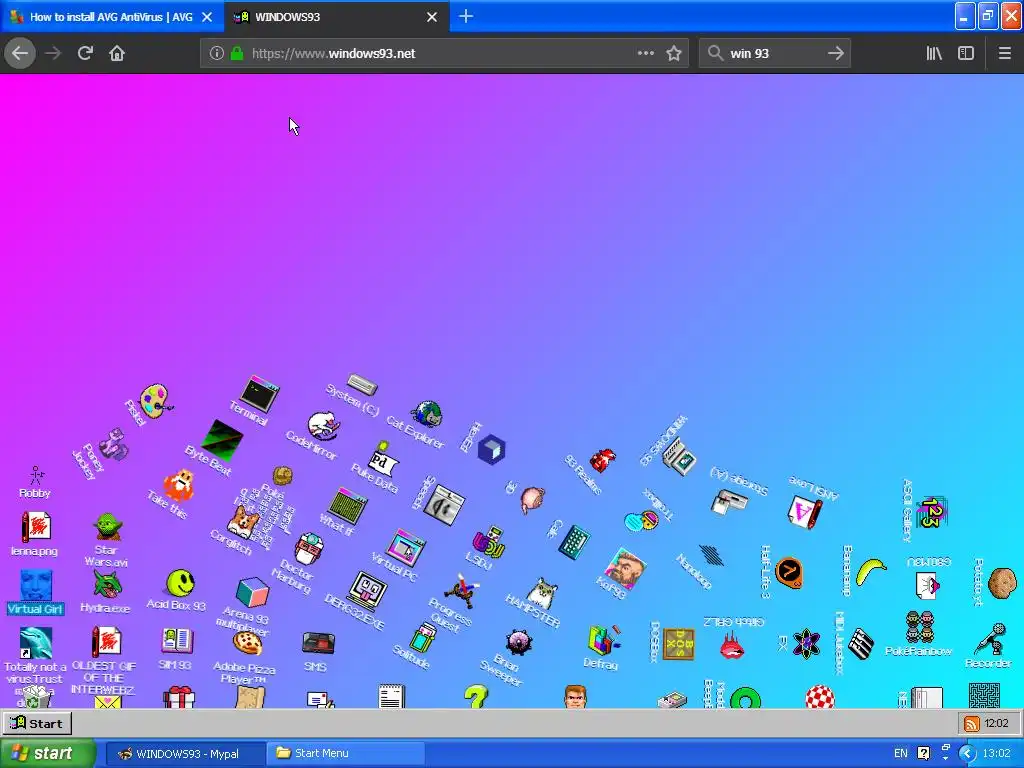Screen dimensions: 1024x768
Task: Click the EN language indicator
Action: pos(901,754)
